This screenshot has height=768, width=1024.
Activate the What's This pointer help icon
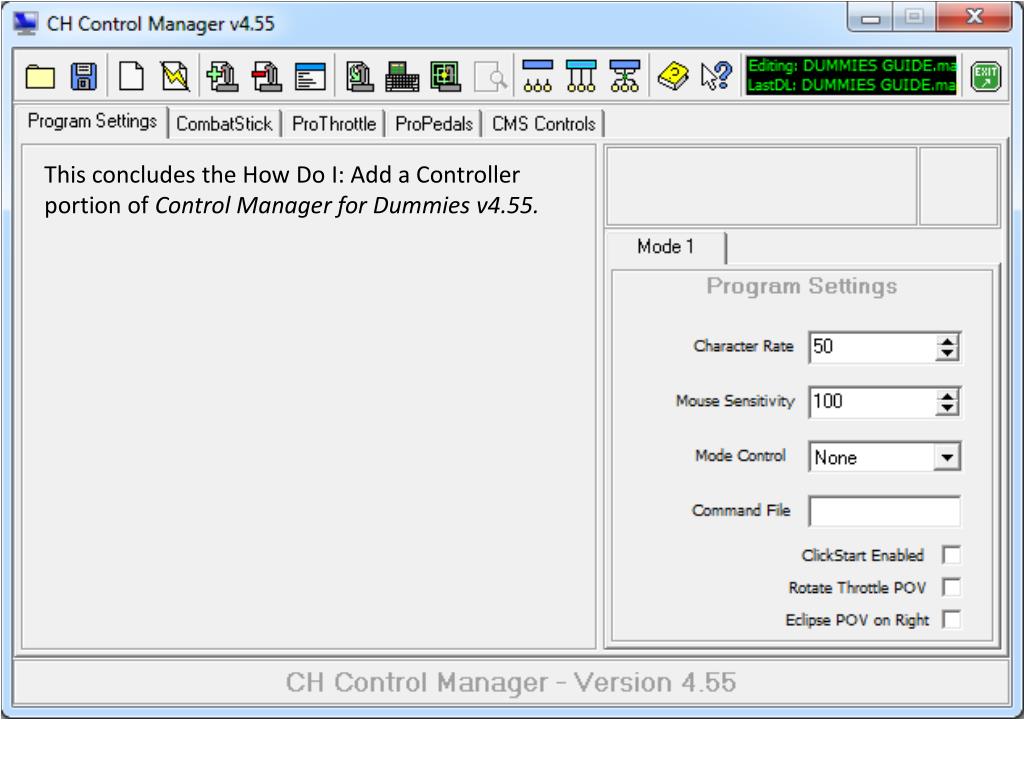(x=716, y=76)
